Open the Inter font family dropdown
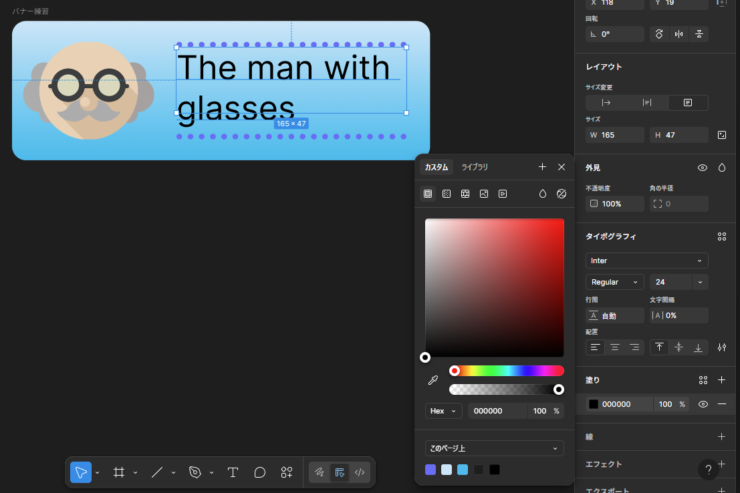 point(646,261)
